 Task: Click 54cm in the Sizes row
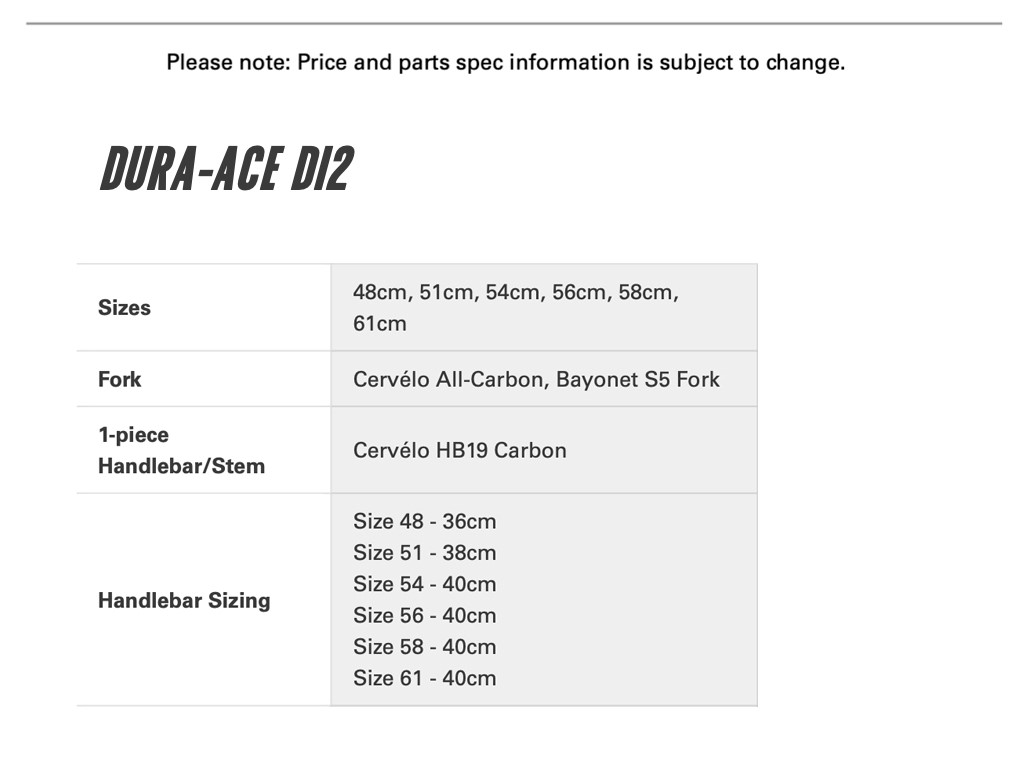514,293
